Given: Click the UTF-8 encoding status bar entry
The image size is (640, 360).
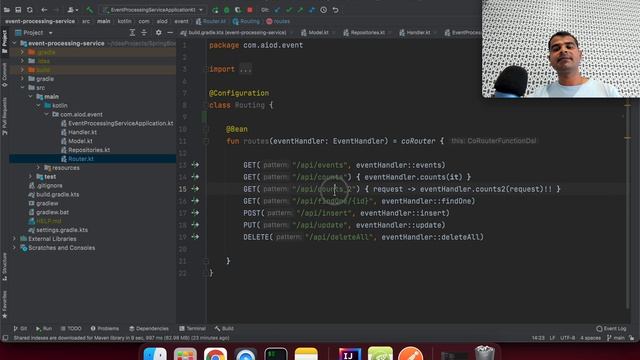Looking at the screenshot, I should point(567,338).
